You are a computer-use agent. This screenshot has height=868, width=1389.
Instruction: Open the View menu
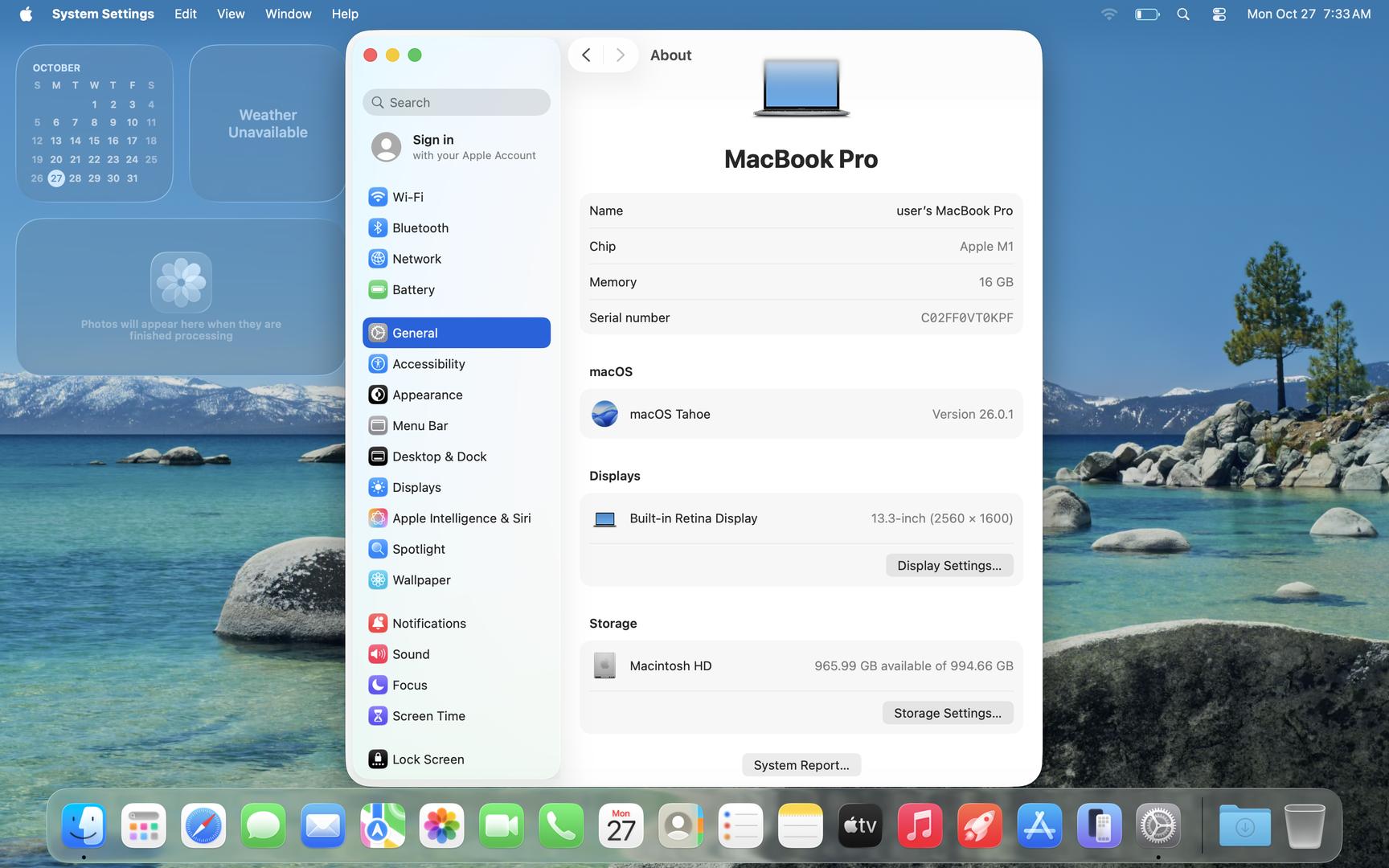231,14
